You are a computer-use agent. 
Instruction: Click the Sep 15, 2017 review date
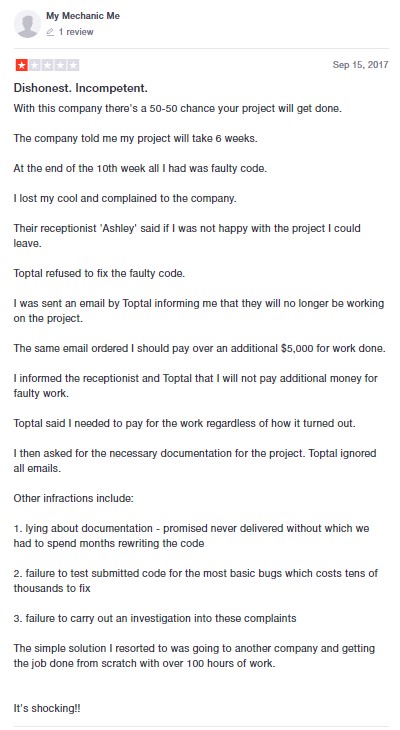coord(360,65)
